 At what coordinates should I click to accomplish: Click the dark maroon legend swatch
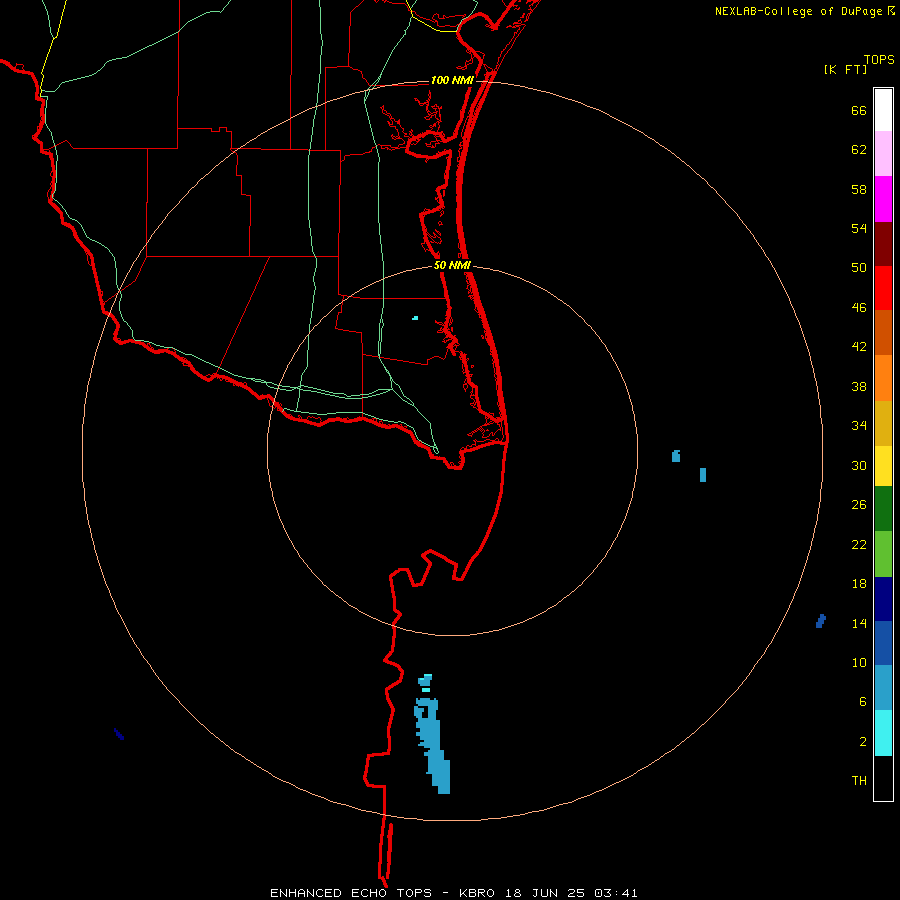[883, 244]
